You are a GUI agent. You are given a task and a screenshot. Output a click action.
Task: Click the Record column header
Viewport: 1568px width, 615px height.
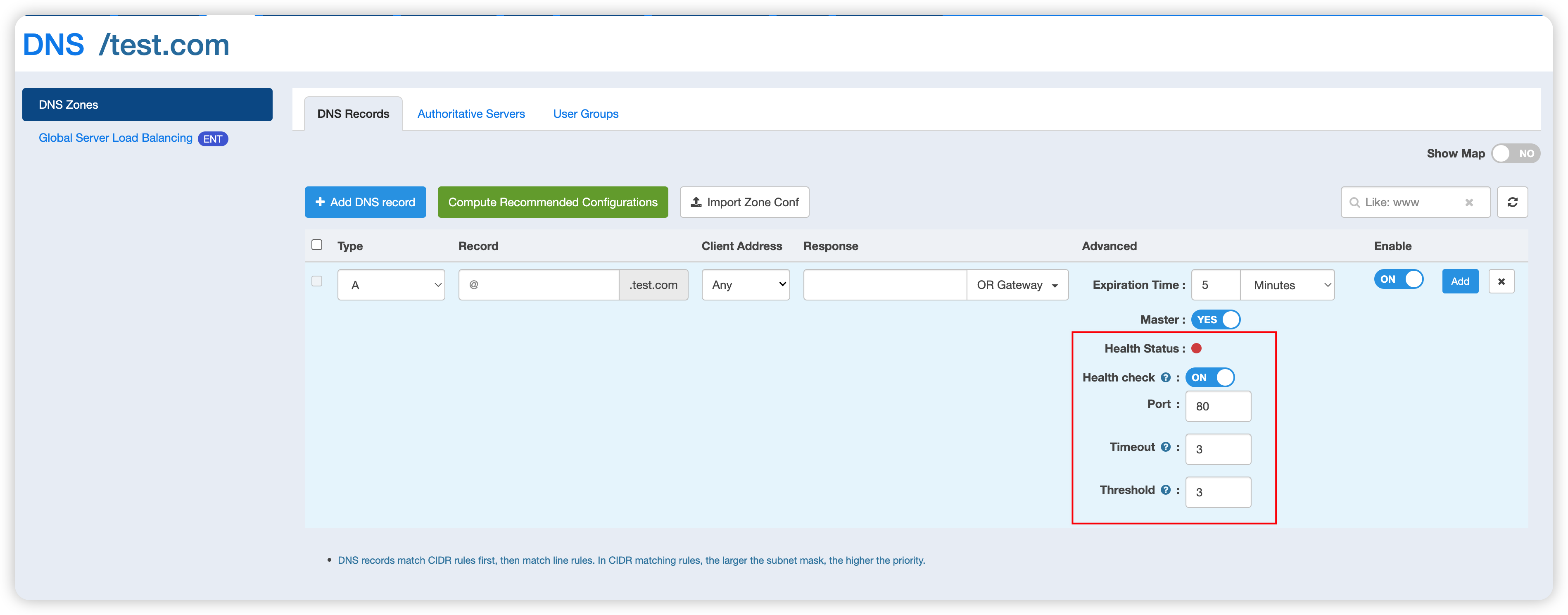coord(478,246)
